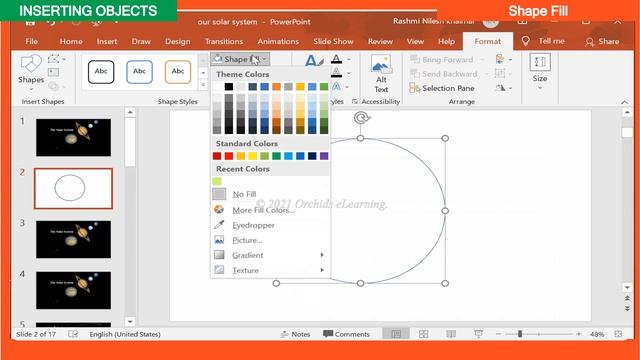Image resolution: width=640 pixels, height=360 pixels.
Task: Open the Align objects icon
Action: pyautogui.click(x=500, y=60)
